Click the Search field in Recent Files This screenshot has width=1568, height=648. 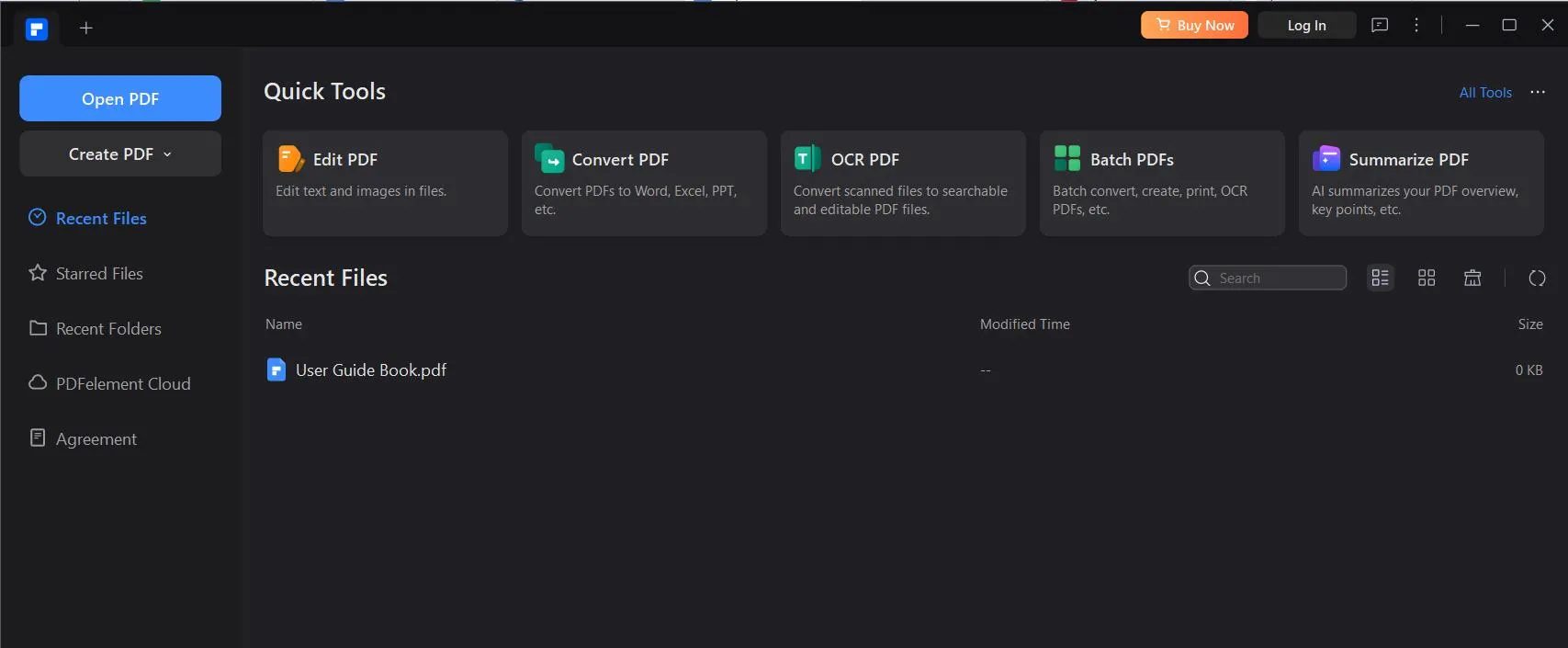[x=1268, y=278]
